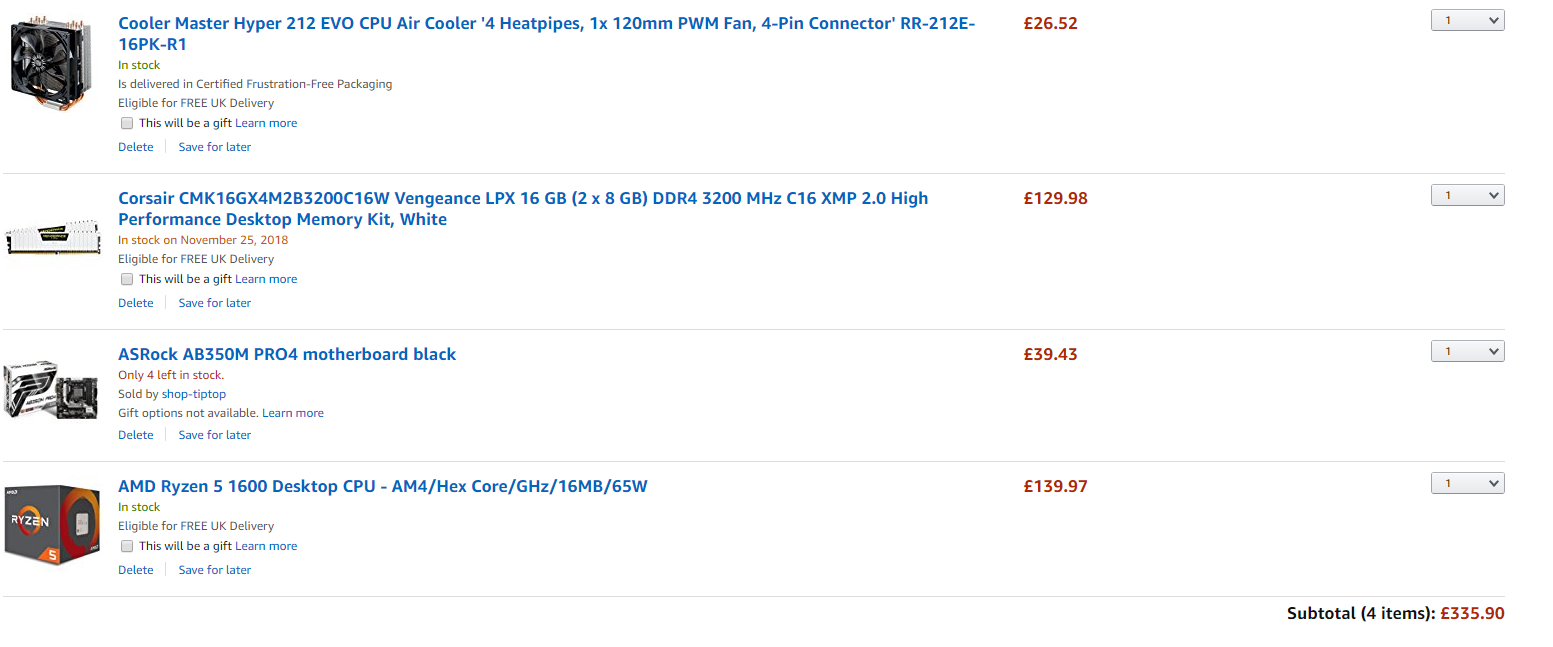1553x647 pixels.
Task: Visit the shop-tiptop seller link
Action: [x=194, y=394]
